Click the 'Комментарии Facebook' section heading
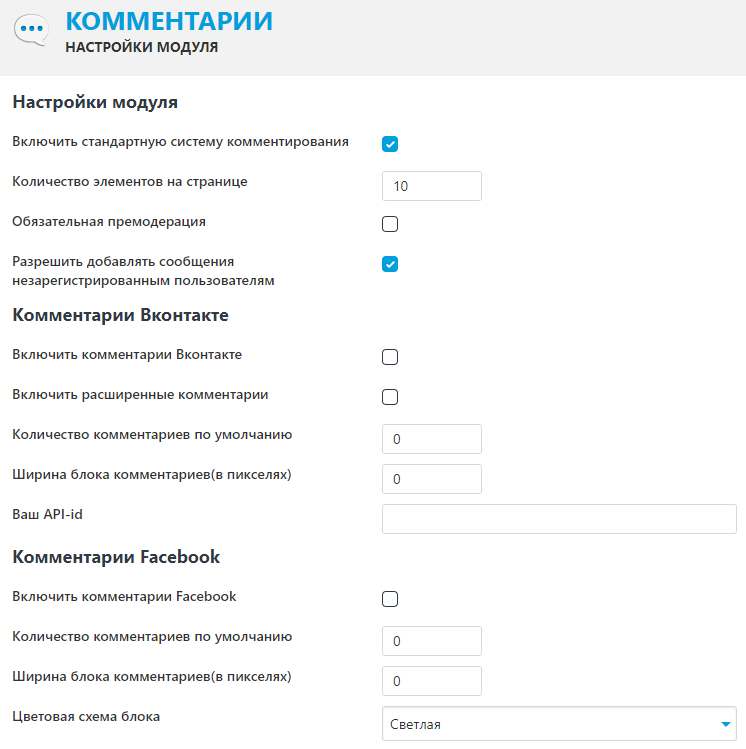This screenshot has height=749, width=746. click(116, 557)
